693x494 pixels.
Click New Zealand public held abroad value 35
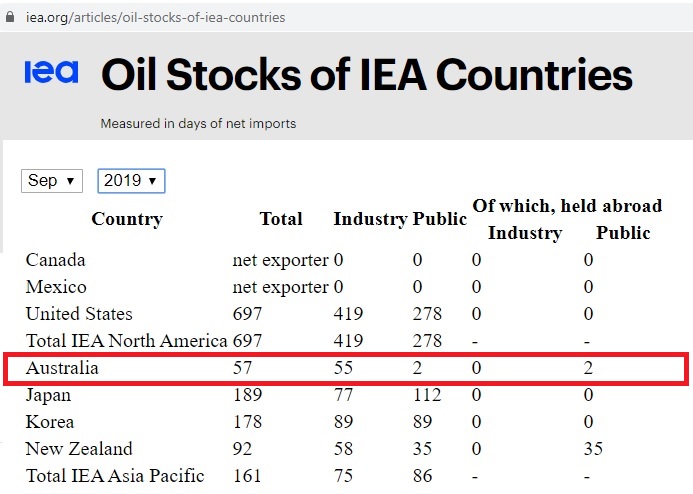point(593,448)
